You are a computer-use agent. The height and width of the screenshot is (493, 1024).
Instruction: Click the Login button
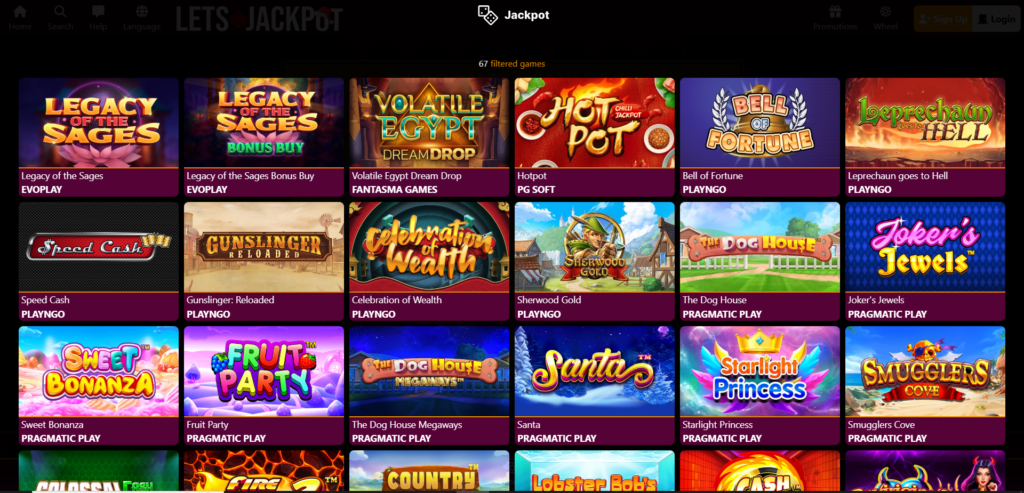[x=997, y=19]
